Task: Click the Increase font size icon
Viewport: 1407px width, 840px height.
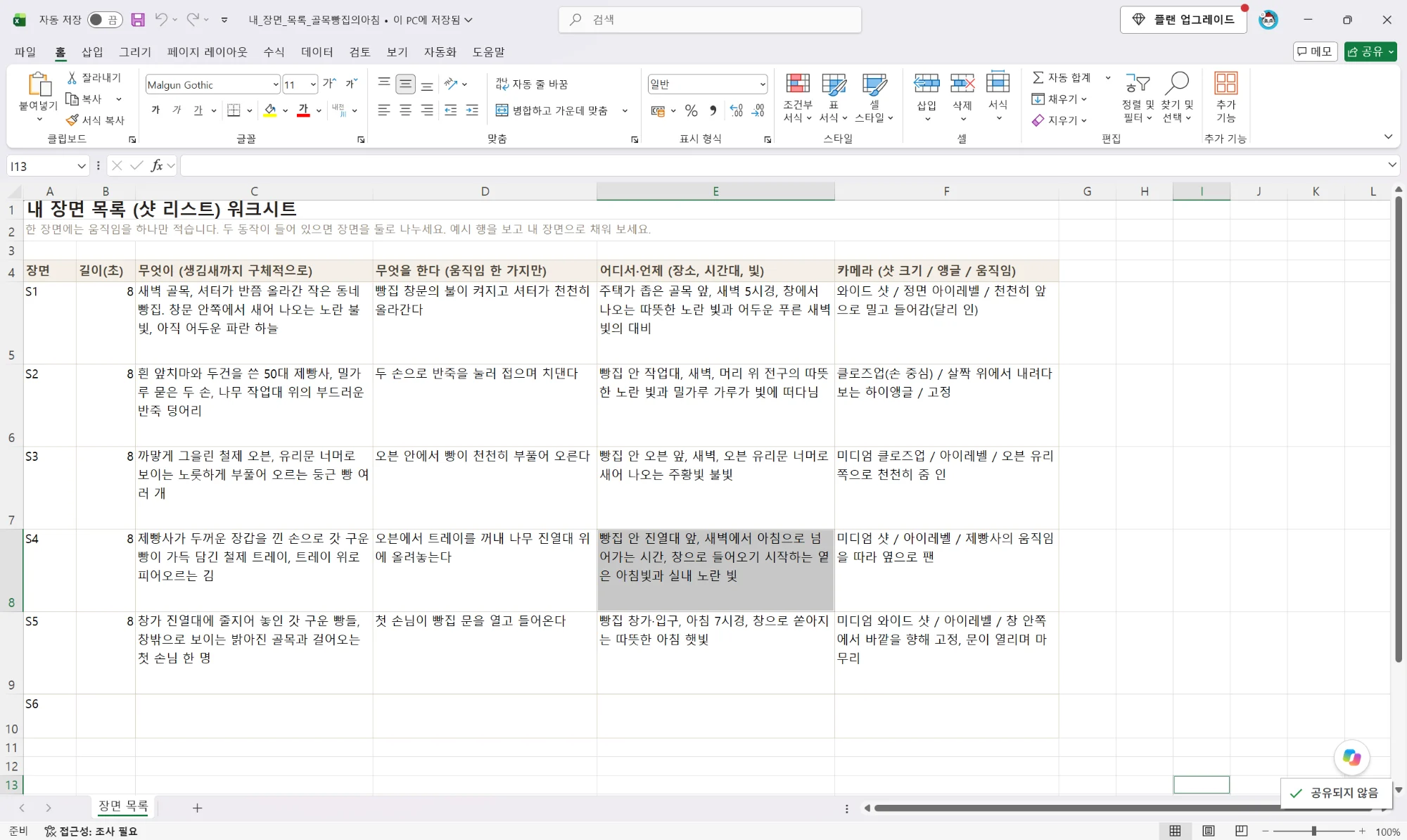Action: coord(329,84)
